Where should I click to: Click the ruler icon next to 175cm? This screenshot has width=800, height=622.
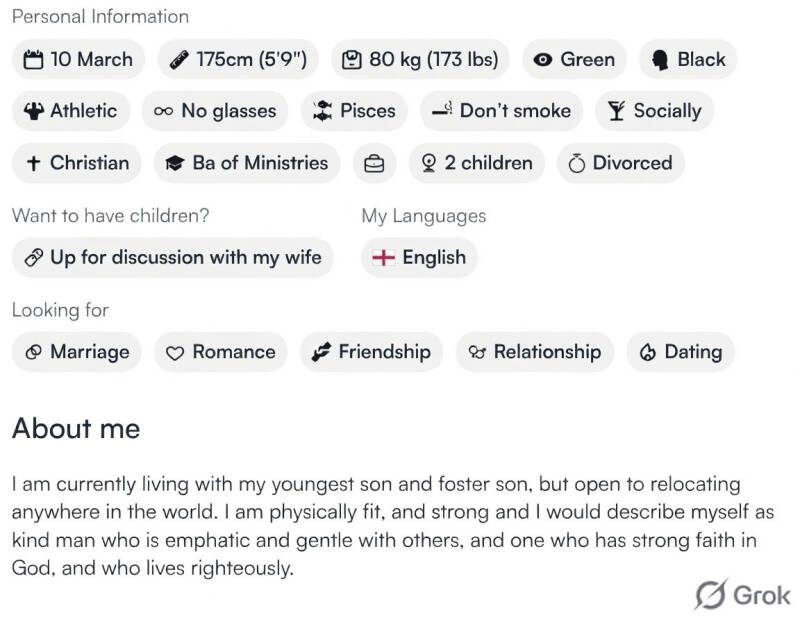tap(180, 60)
